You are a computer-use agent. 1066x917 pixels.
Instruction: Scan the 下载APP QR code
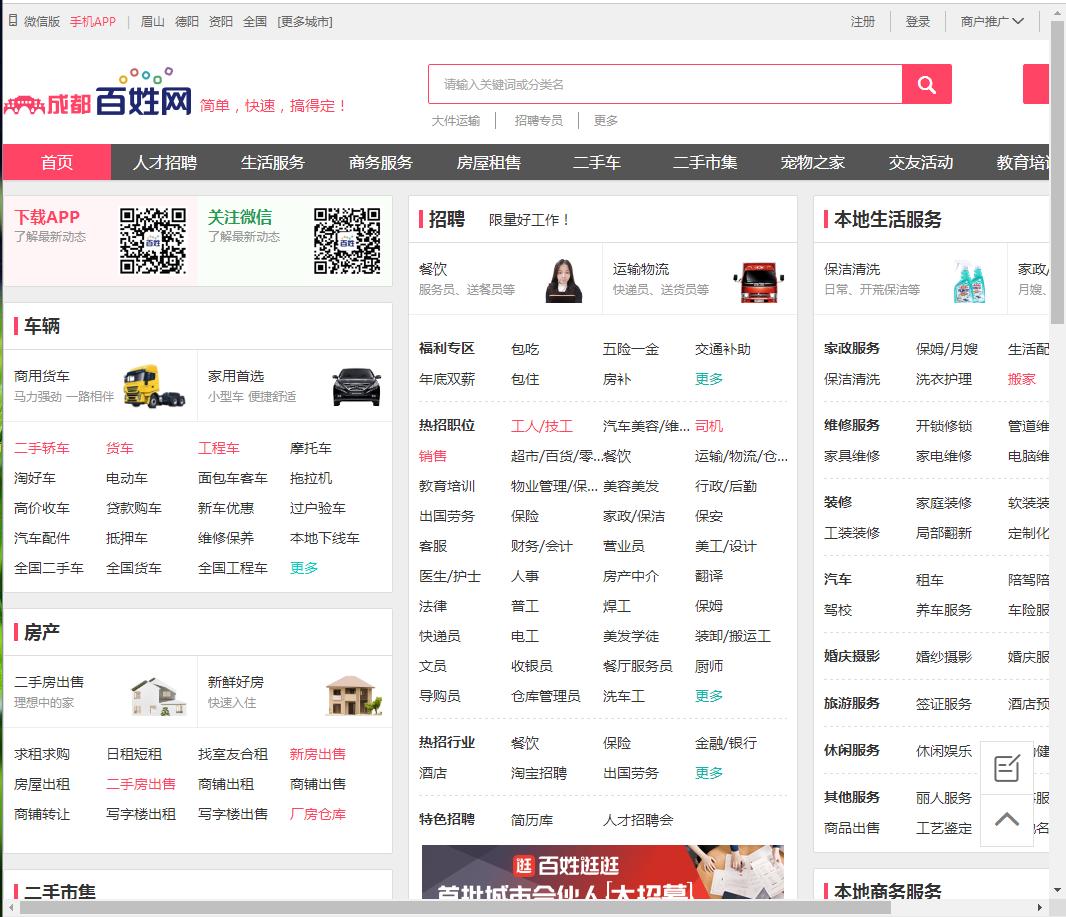pyautogui.click(x=153, y=241)
